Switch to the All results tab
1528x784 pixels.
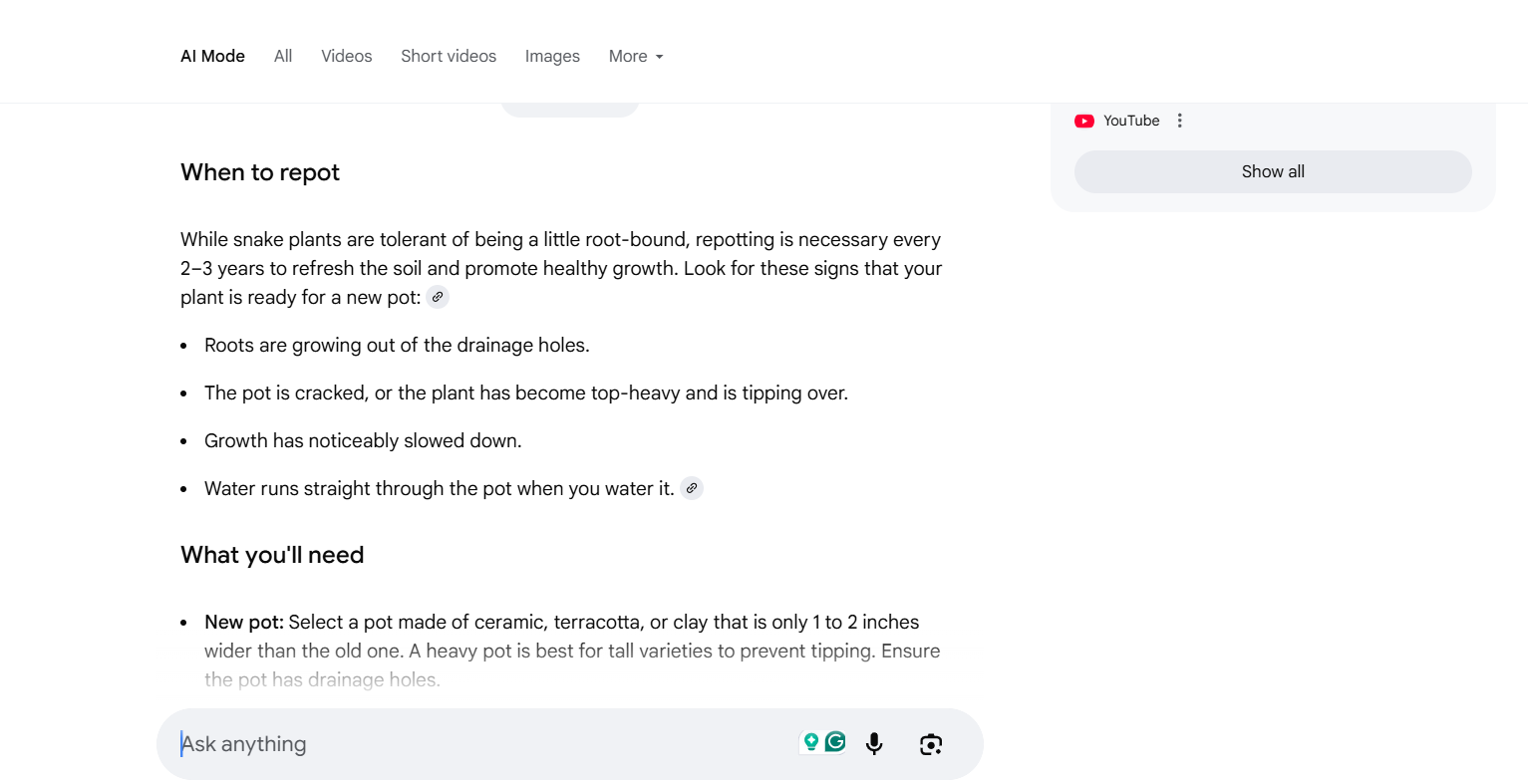pos(283,56)
